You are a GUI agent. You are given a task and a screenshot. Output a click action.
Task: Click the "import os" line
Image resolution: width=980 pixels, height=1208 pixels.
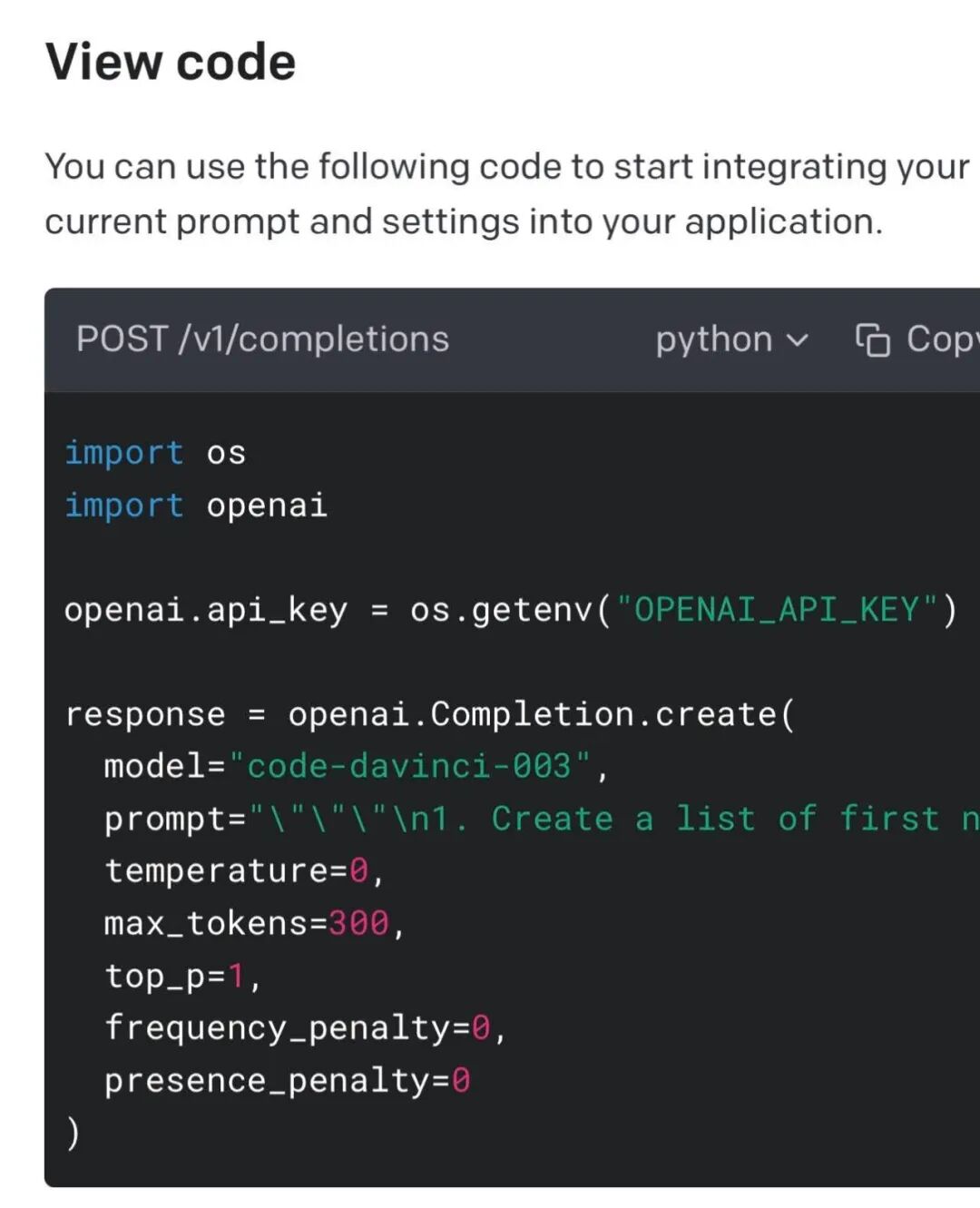[155, 452]
